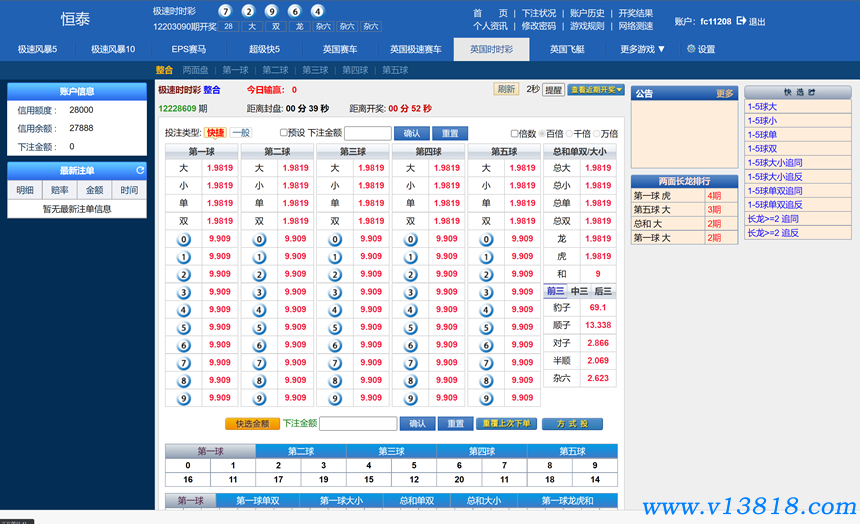Expand the 更多游戏 dropdown menu
This screenshot has width=860, height=524.
coord(642,49)
